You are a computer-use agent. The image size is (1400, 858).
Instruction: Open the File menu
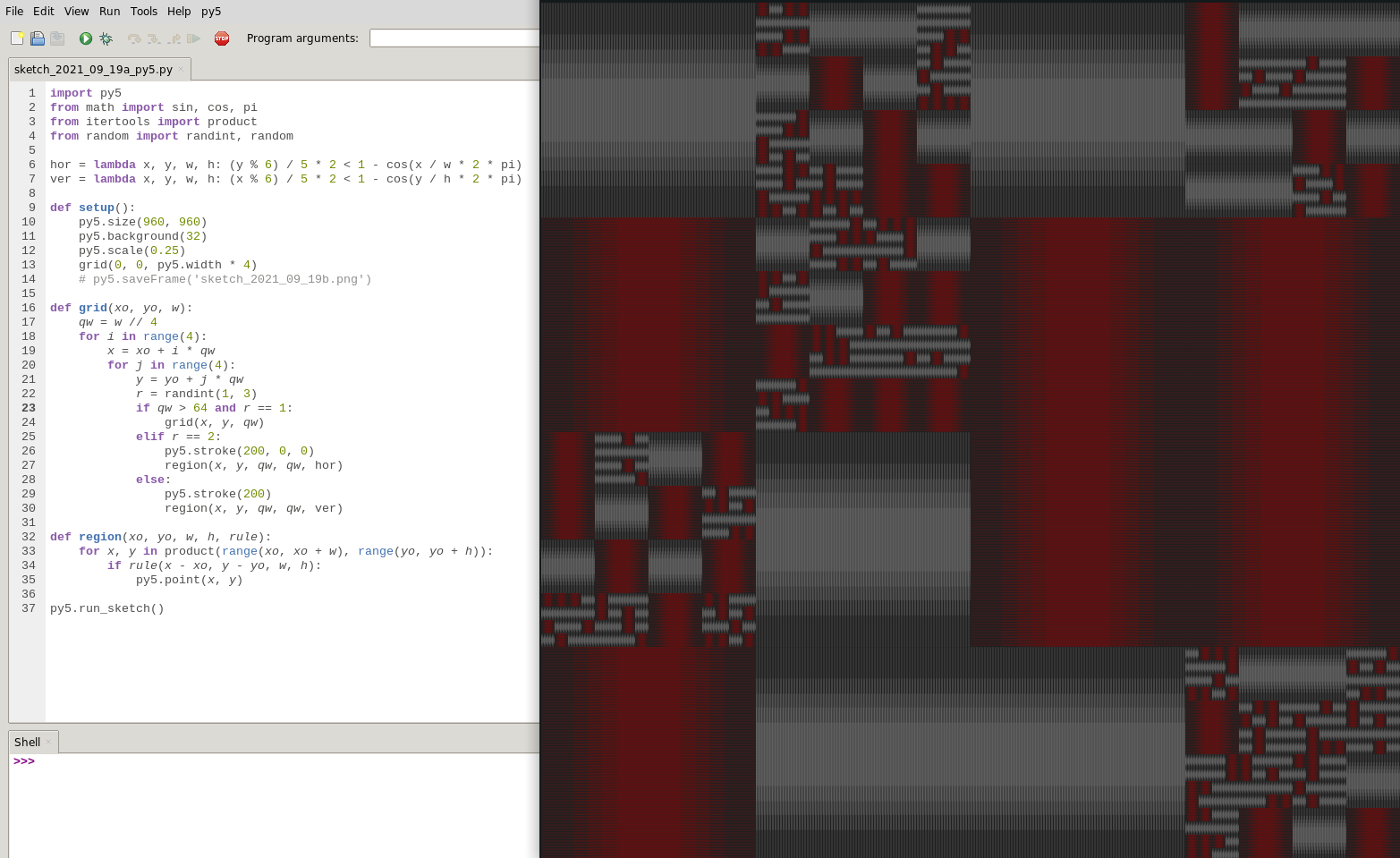14,12
